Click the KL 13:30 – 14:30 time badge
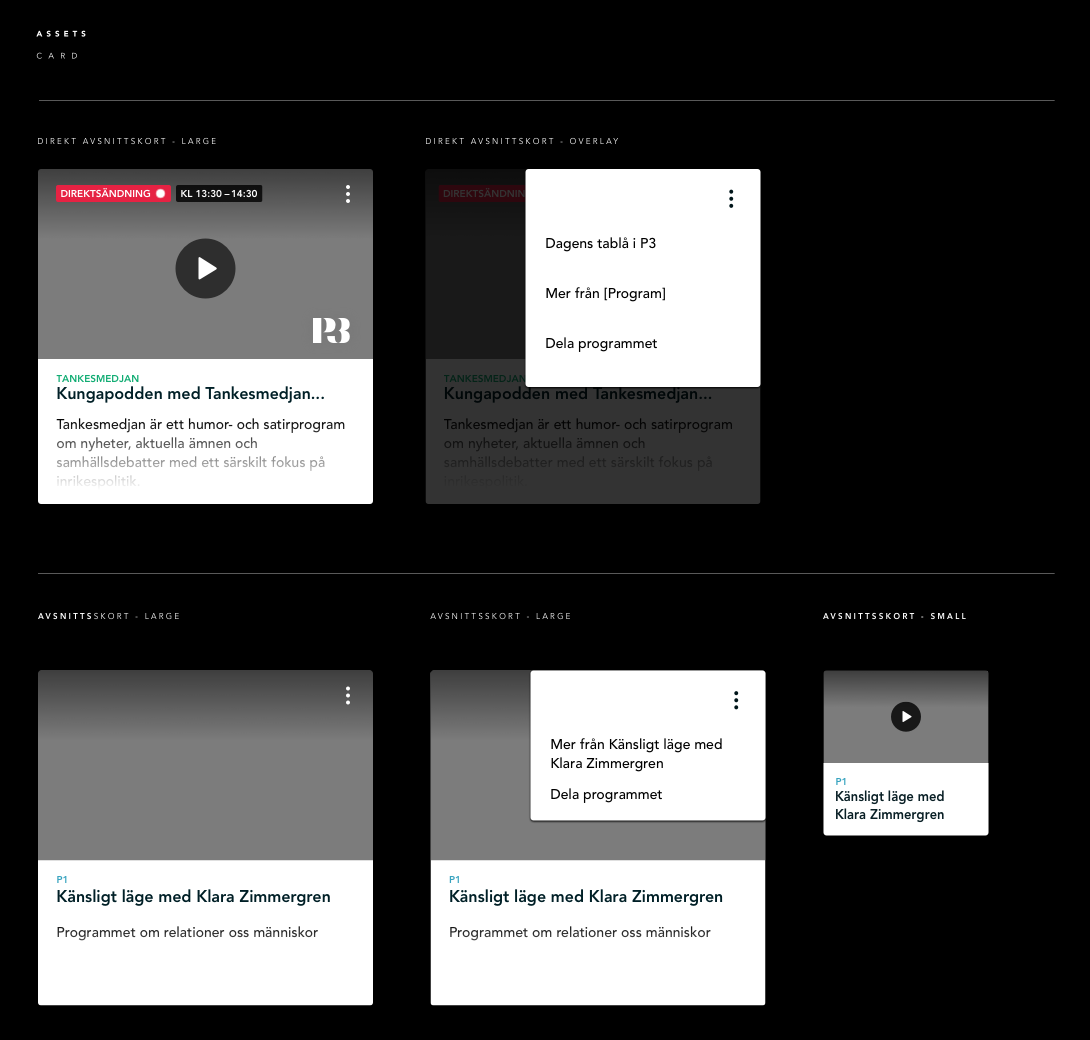The width and height of the screenshot is (1090, 1040). [x=219, y=193]
